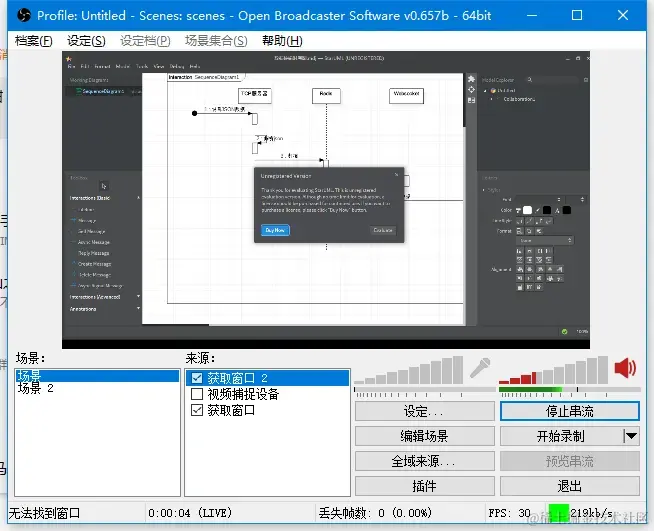Pick the Lifeline tool in StarUML toolbox

86,209
